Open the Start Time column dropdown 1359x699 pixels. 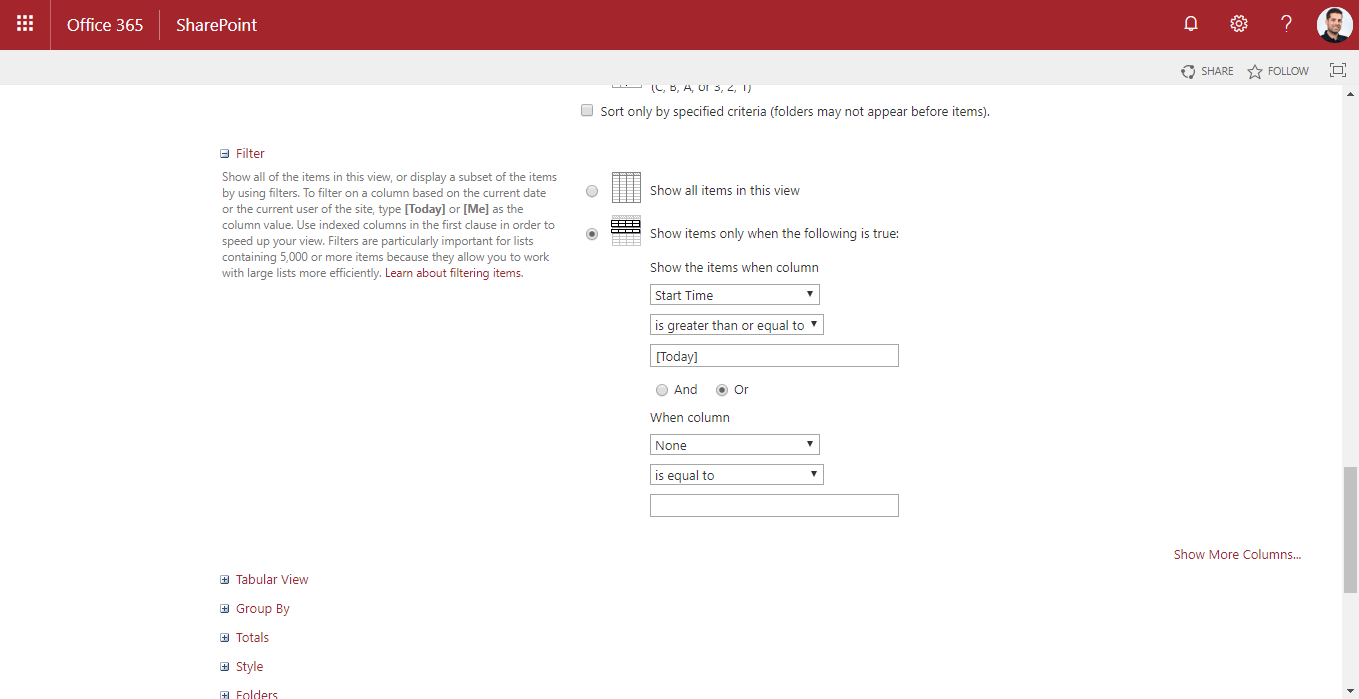click(734, 294)
